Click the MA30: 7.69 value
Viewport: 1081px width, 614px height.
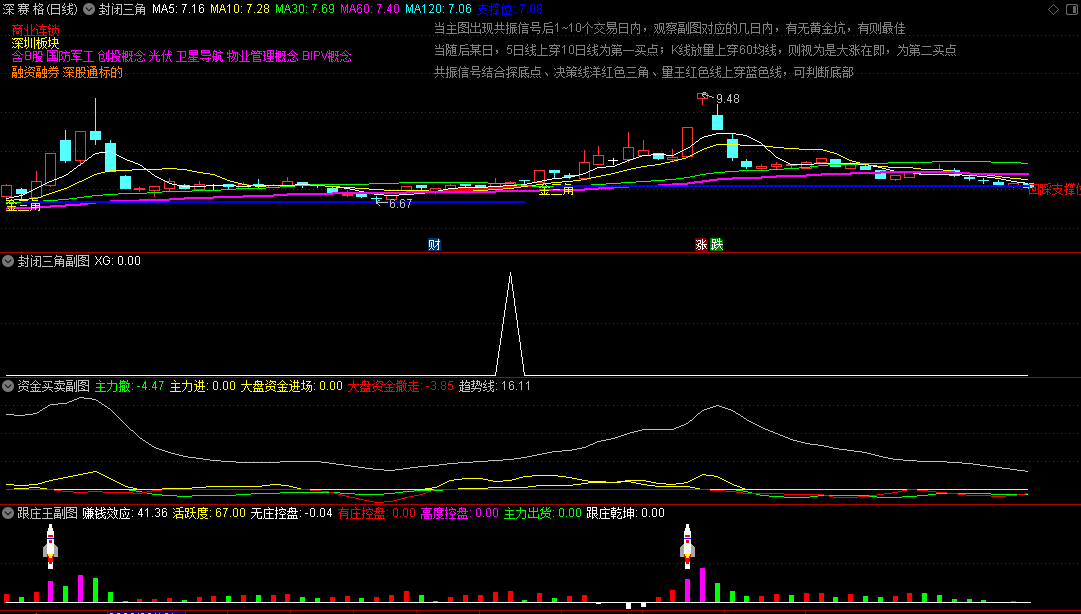305,9
